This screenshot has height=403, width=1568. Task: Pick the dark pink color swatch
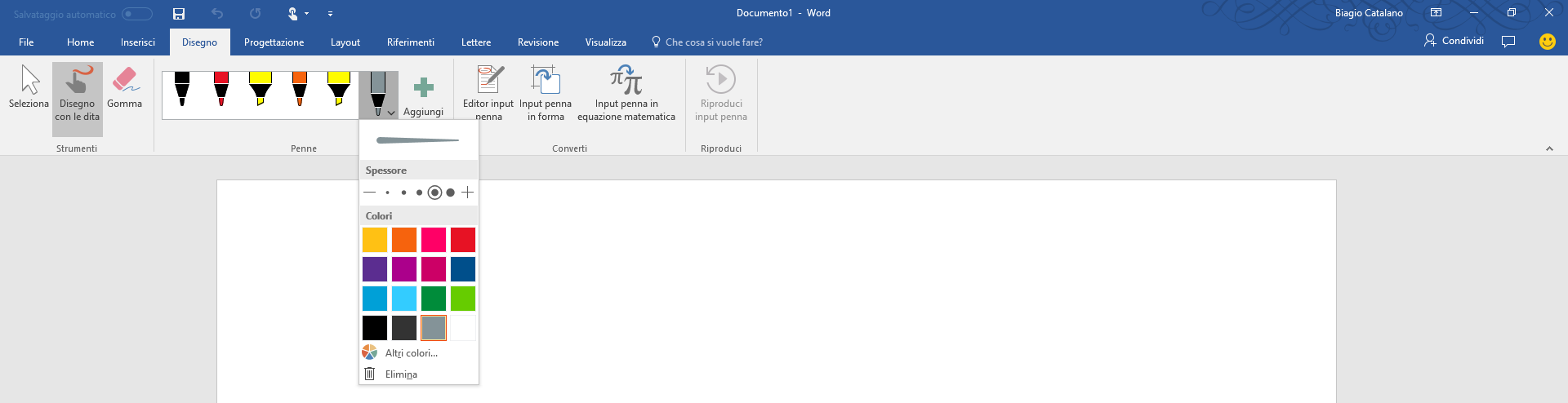434,269
